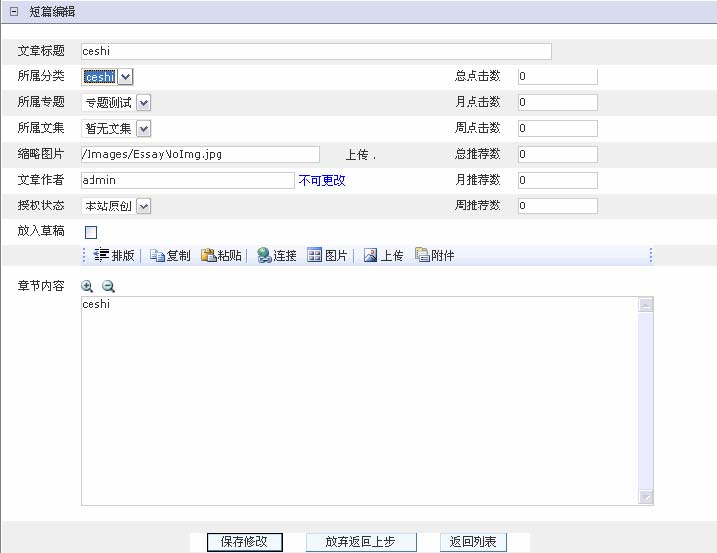Screen dimensions: 717x553
Task: Click the 上传 upload toolbar icon
Action: 370,255
